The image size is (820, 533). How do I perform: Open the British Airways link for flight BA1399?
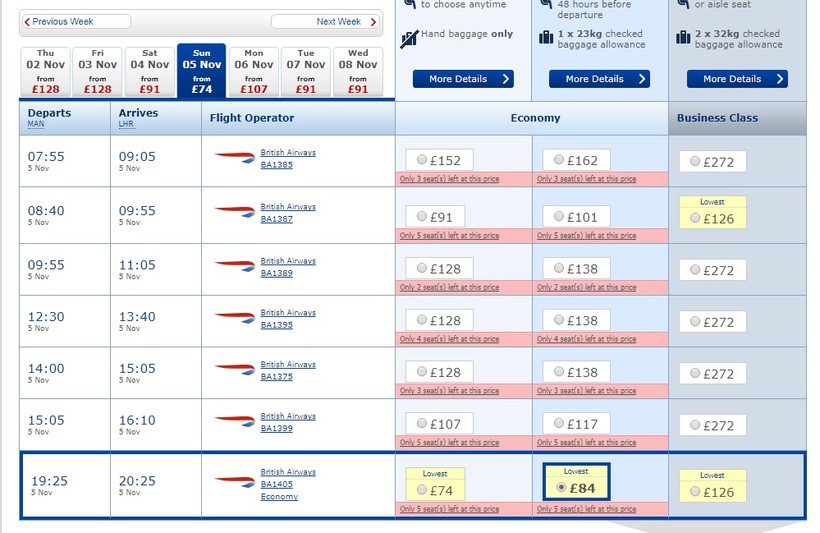(288, 416)
